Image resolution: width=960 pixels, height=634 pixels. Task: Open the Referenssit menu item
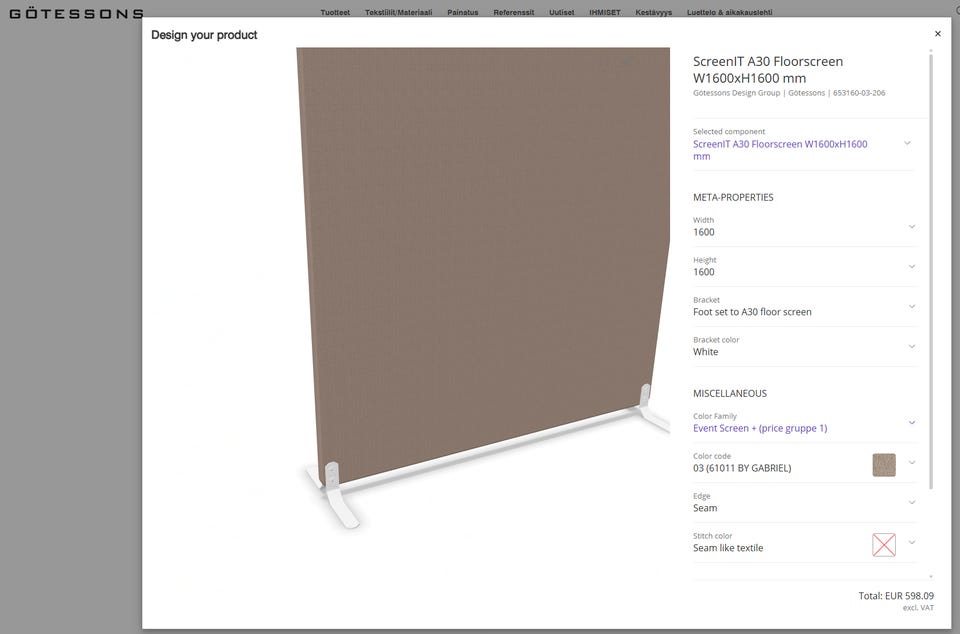tap(514, 12)
